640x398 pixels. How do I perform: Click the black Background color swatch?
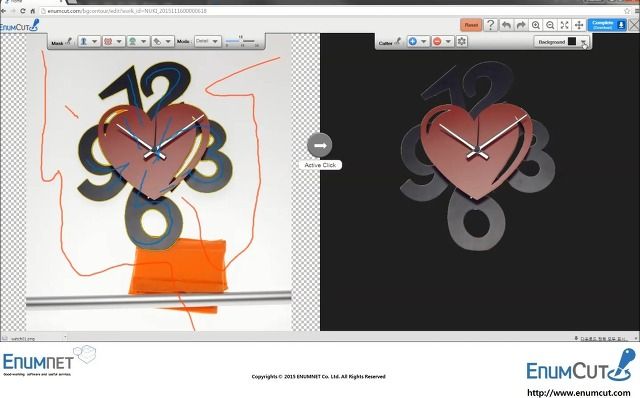[x=572, y=41]
